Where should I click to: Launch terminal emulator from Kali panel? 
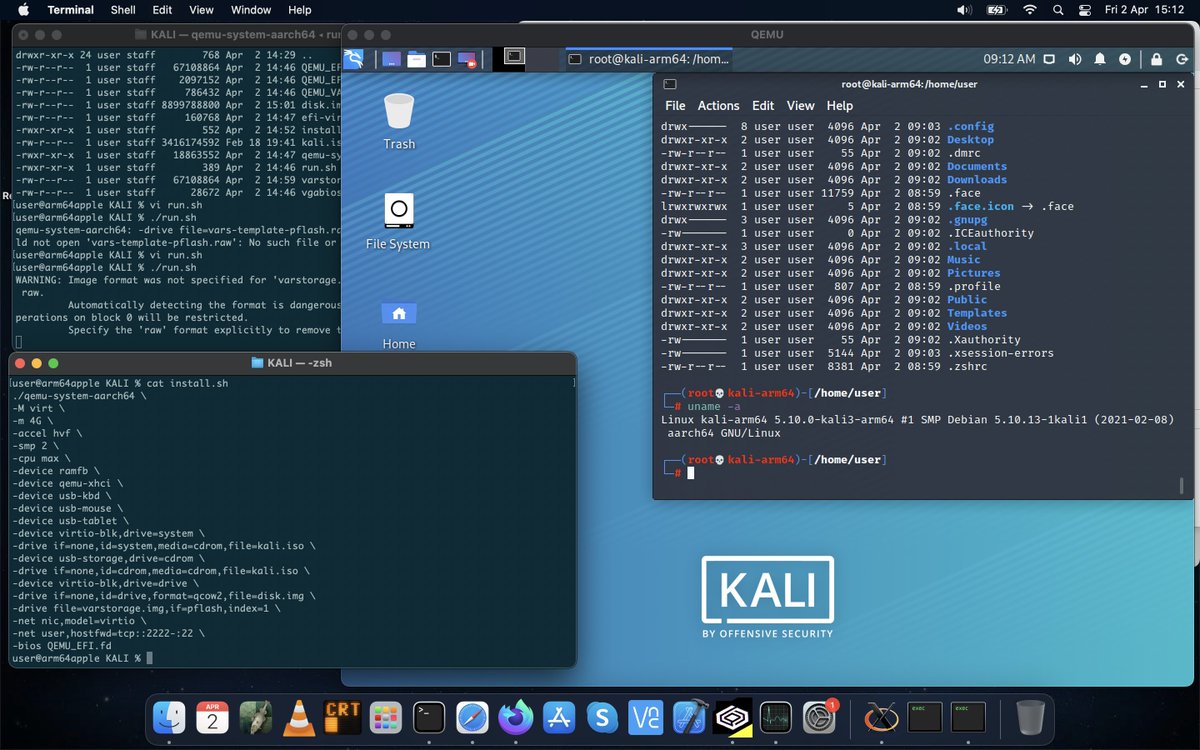(442, 59)
